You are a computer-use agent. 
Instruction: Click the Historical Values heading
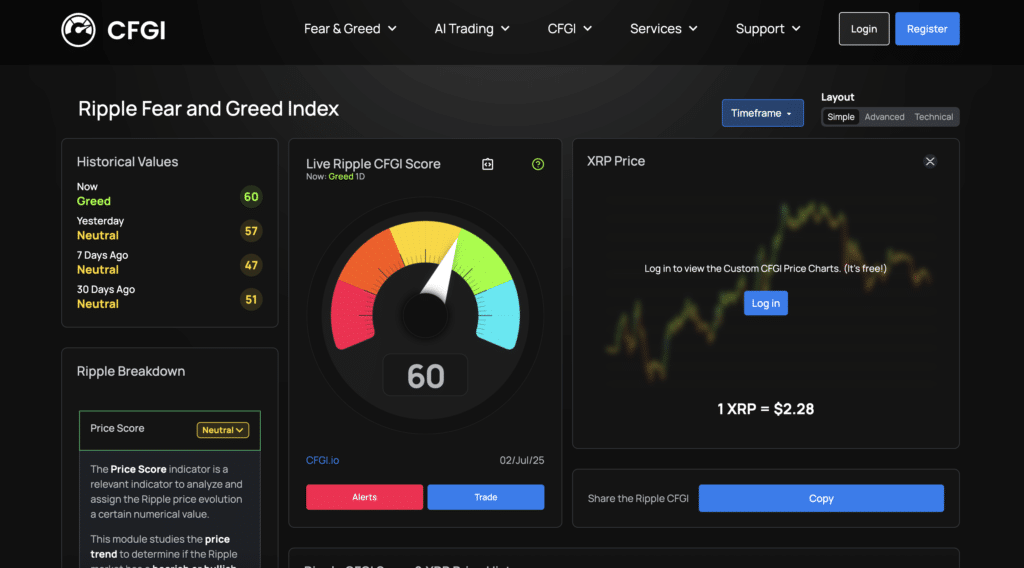point(127,162)
